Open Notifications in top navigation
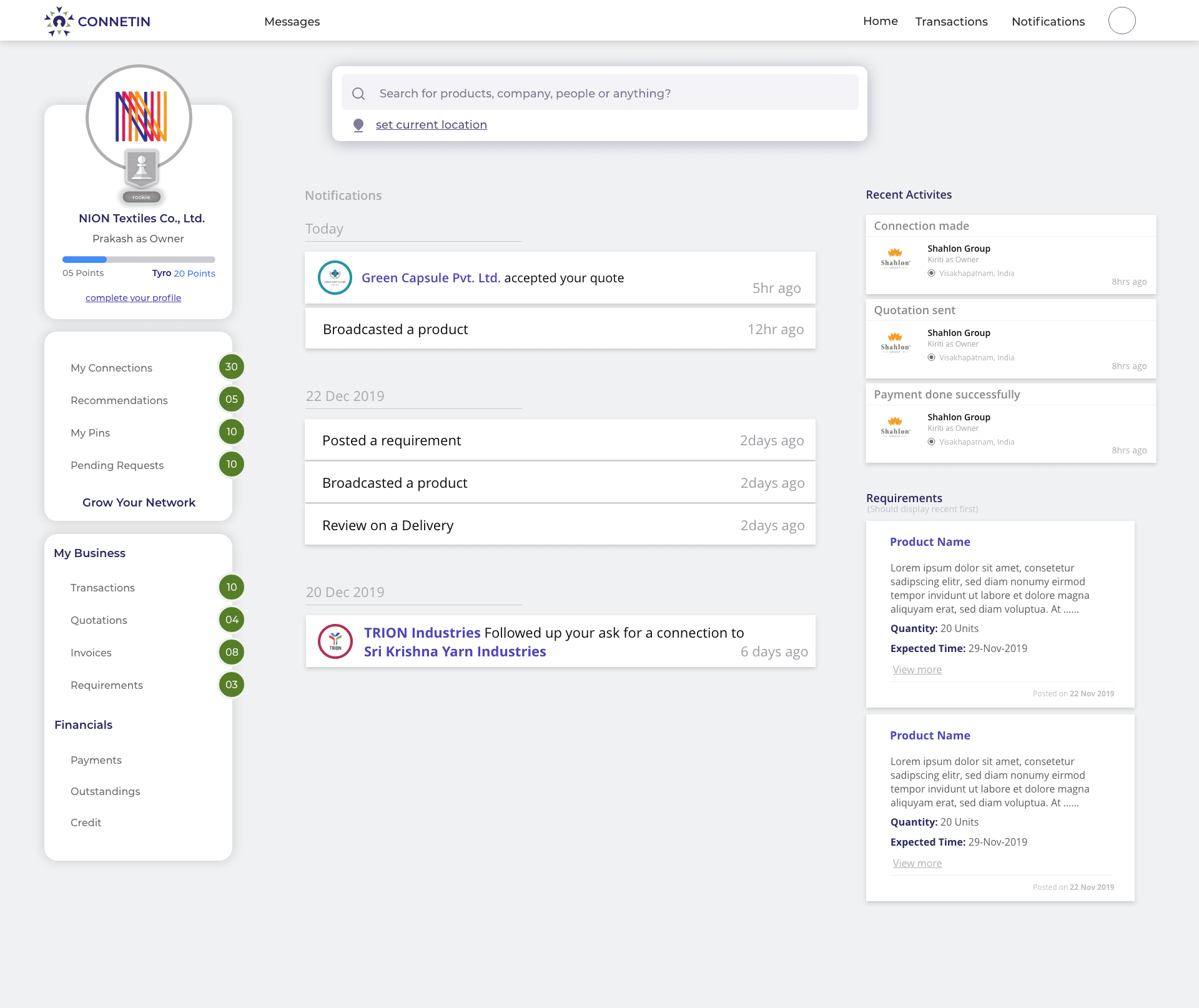This screenshot has height=1008, width=1199. tap(1048, 22)
